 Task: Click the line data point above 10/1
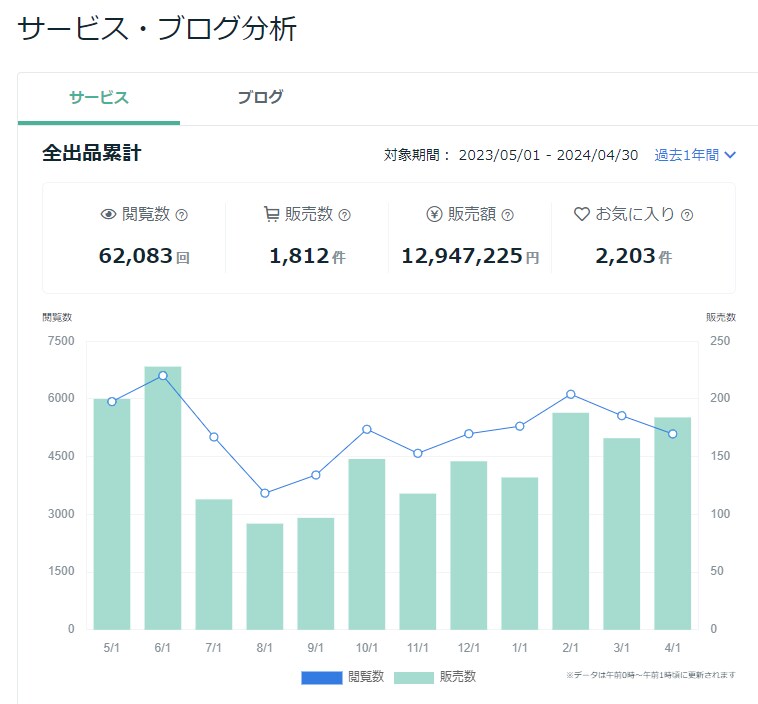tap(367, 429)
